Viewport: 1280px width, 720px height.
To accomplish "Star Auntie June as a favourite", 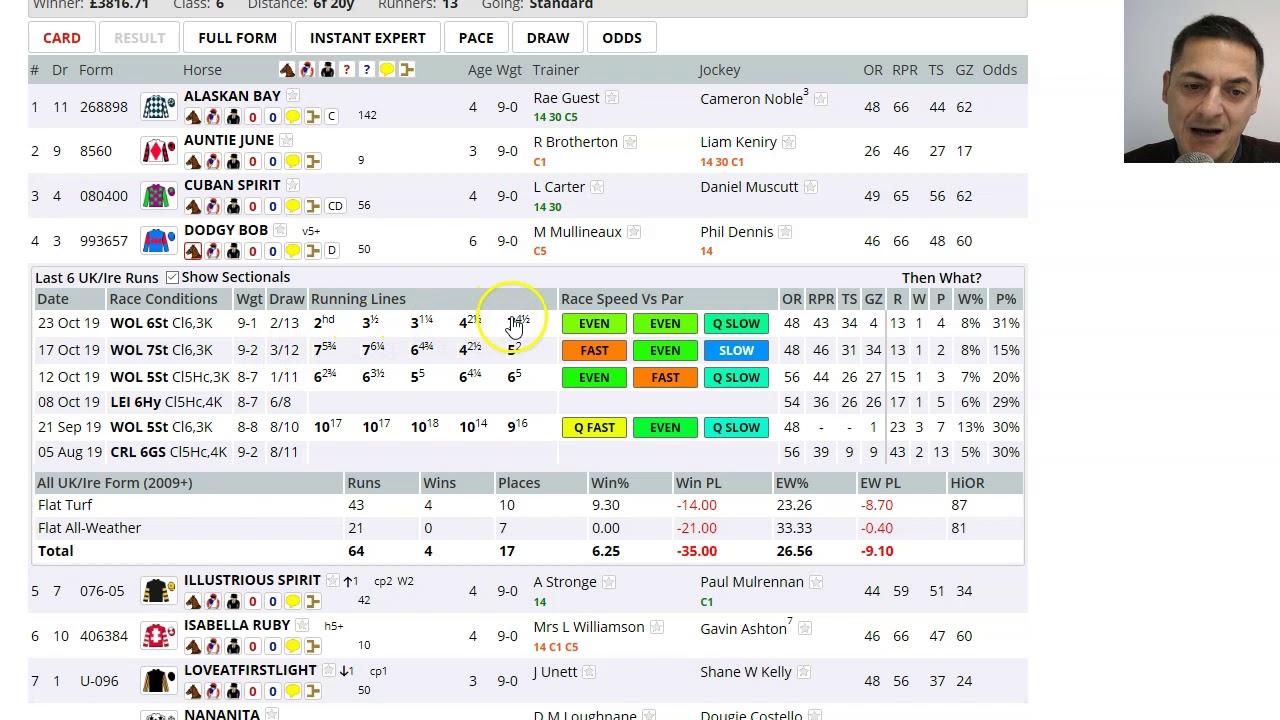I will [286, 141].
